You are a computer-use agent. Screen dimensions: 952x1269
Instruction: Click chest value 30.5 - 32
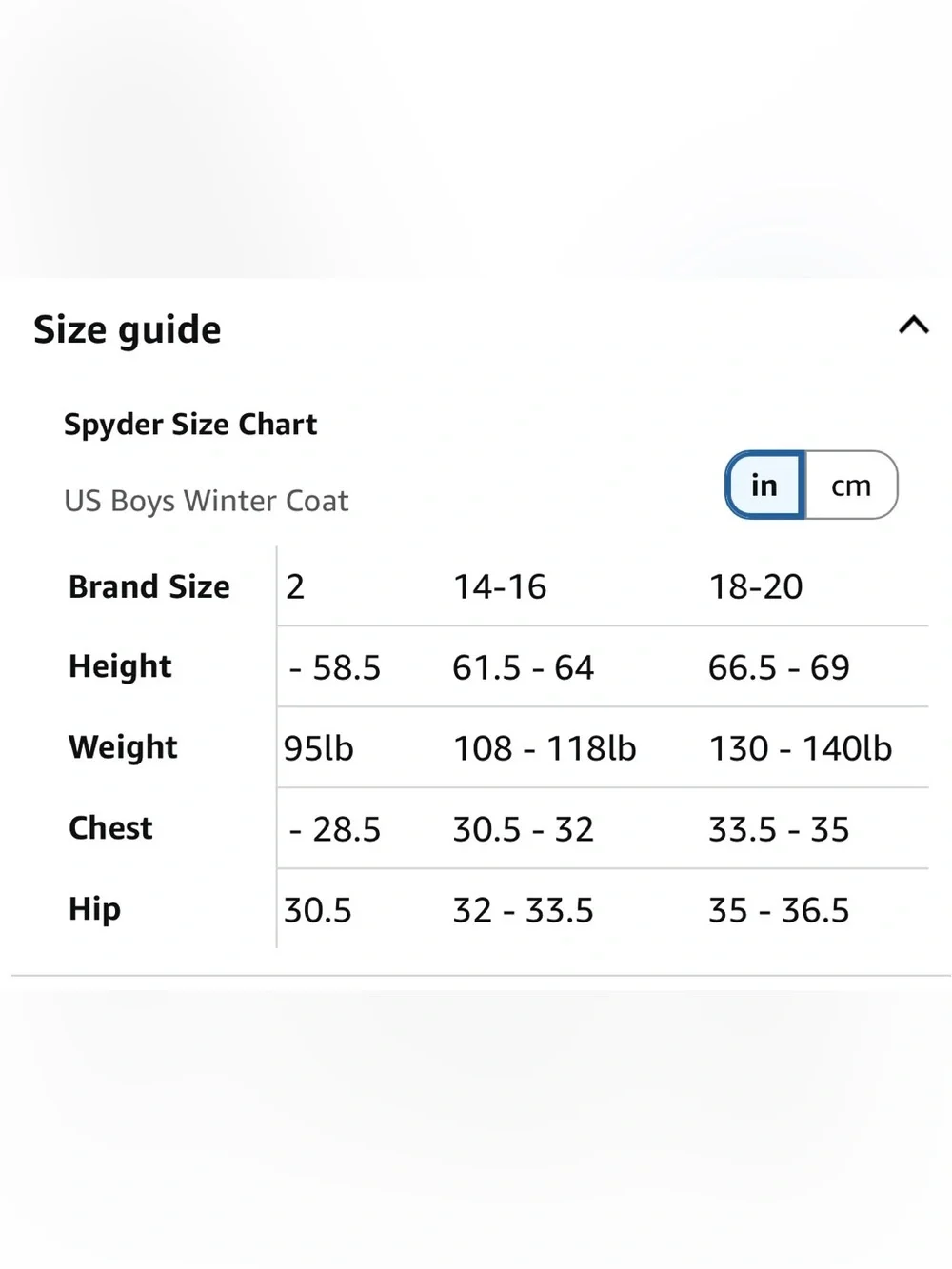pos(523,830)
